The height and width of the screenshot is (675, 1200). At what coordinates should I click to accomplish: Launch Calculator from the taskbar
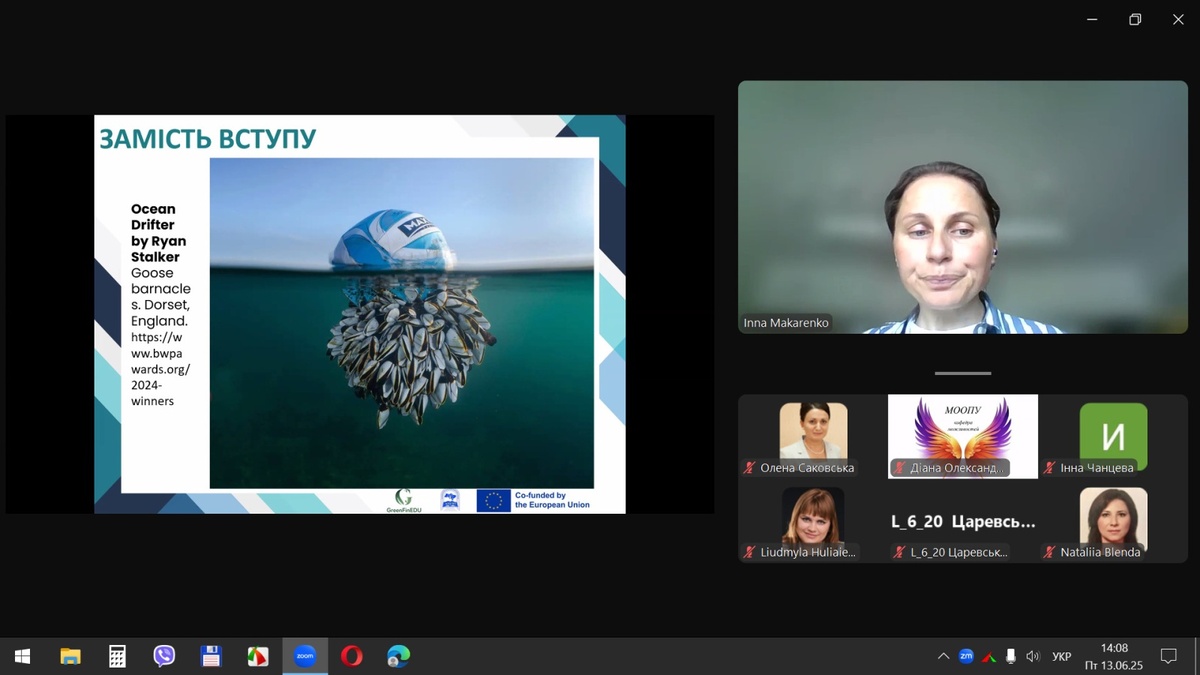117,656
